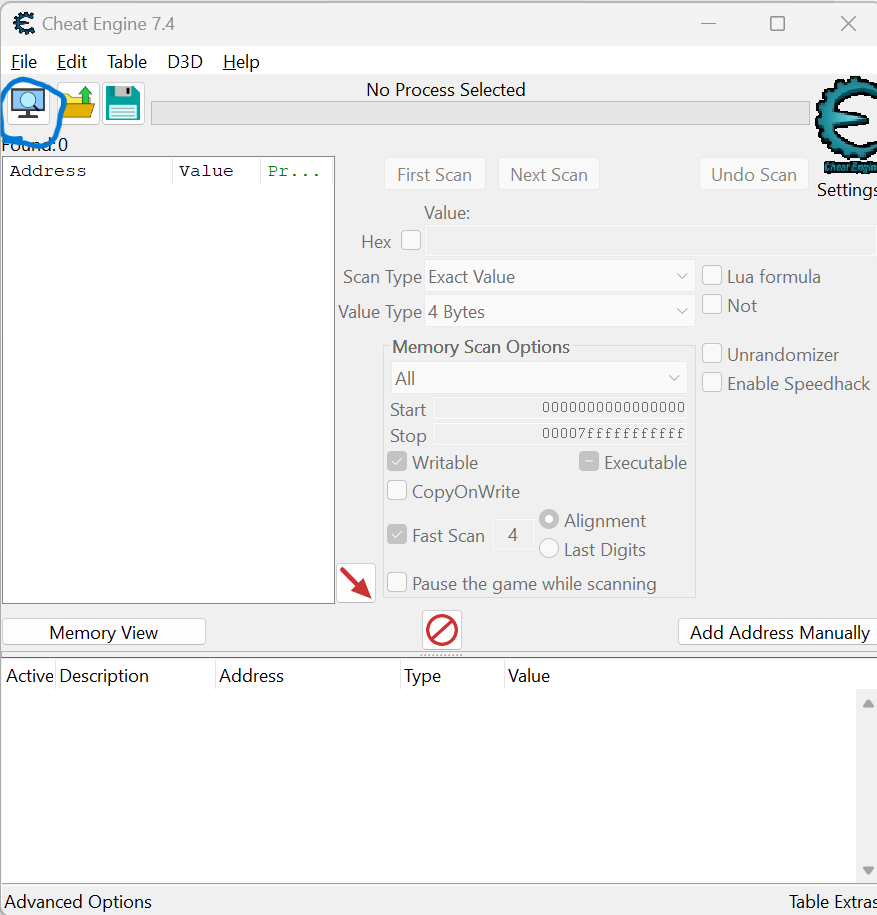The height and width of the screenshot is (915, 877).
Task: Click the Stop address field
Action: pyautogui.click(x=560, y=434)
